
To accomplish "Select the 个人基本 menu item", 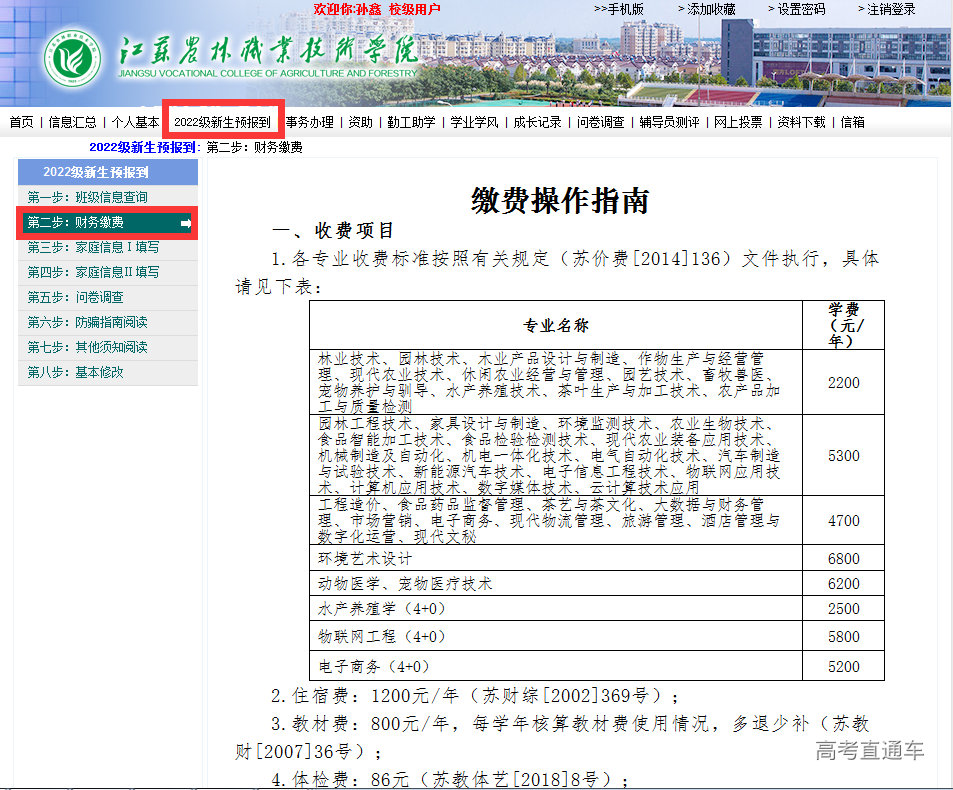I will point(135,122).
